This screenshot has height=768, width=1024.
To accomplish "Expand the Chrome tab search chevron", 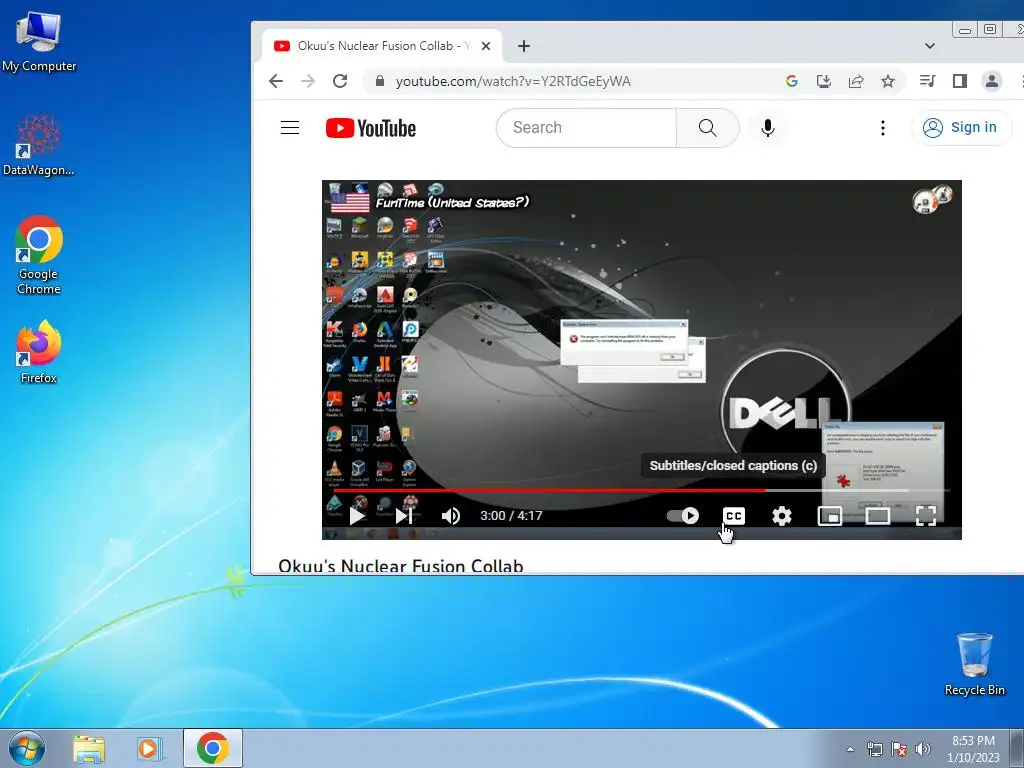I will pos(930,46).
